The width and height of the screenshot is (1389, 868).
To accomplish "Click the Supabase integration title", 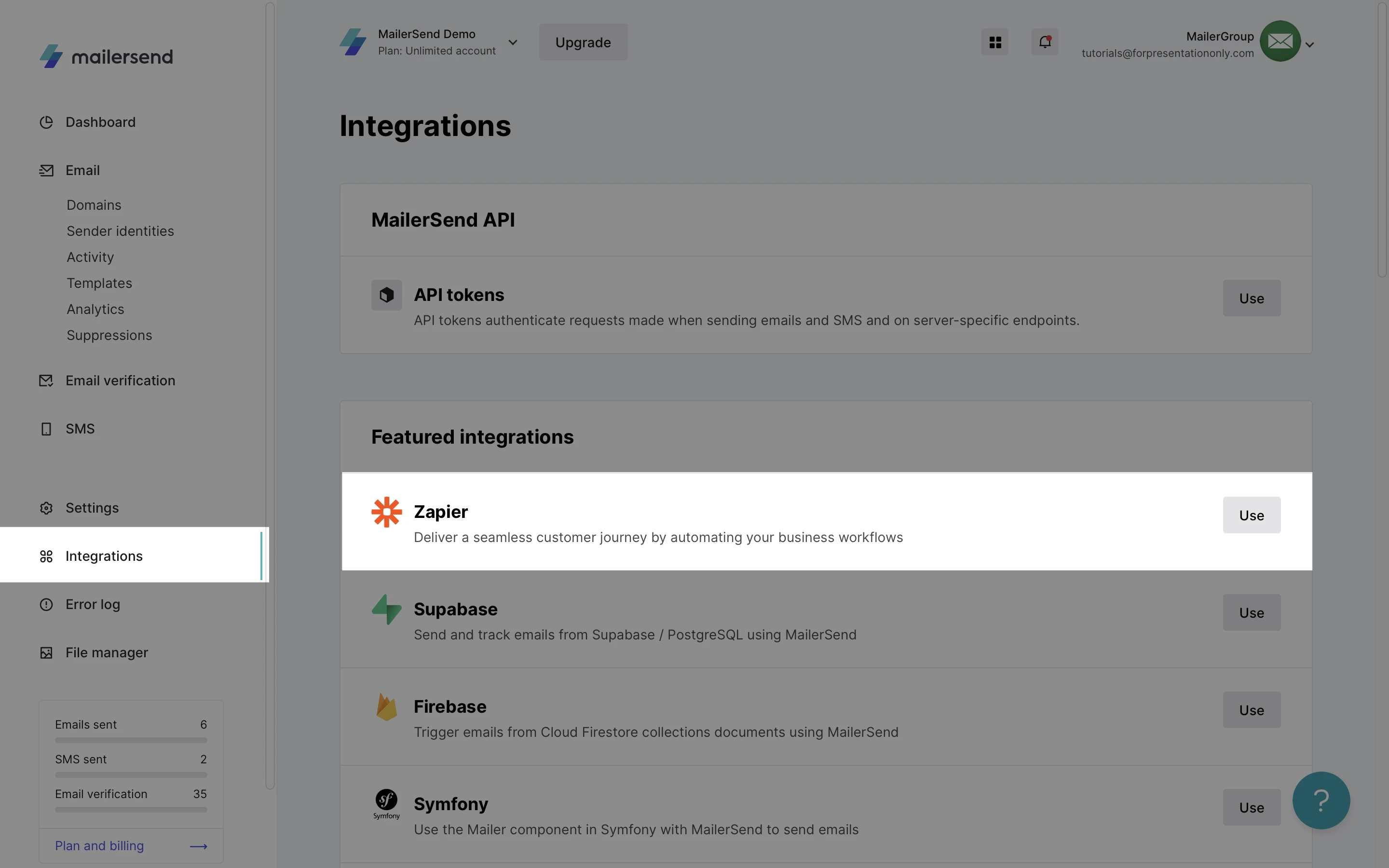I will (x=456, y=609).
